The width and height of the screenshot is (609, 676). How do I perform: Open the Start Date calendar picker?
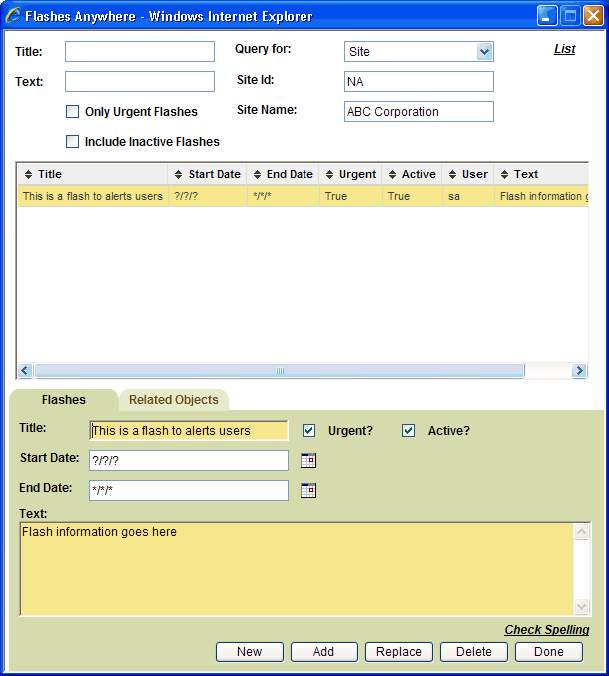tap(308, 460)
